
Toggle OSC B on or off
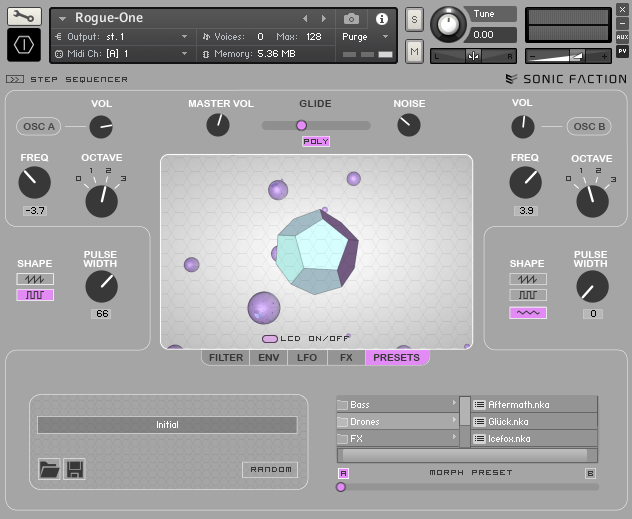(x=589, y=127)
